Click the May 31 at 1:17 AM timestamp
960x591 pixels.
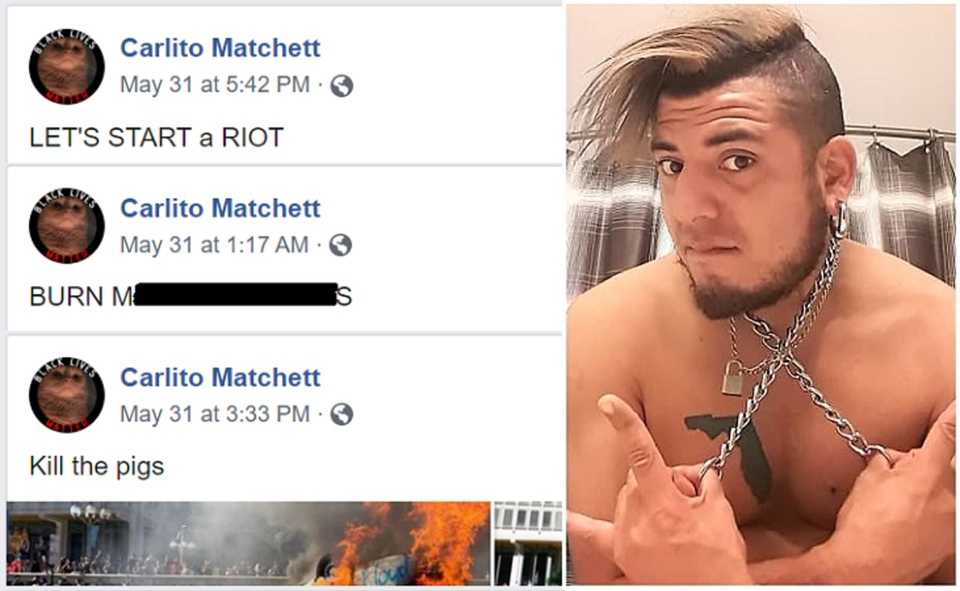click(214, 245)
